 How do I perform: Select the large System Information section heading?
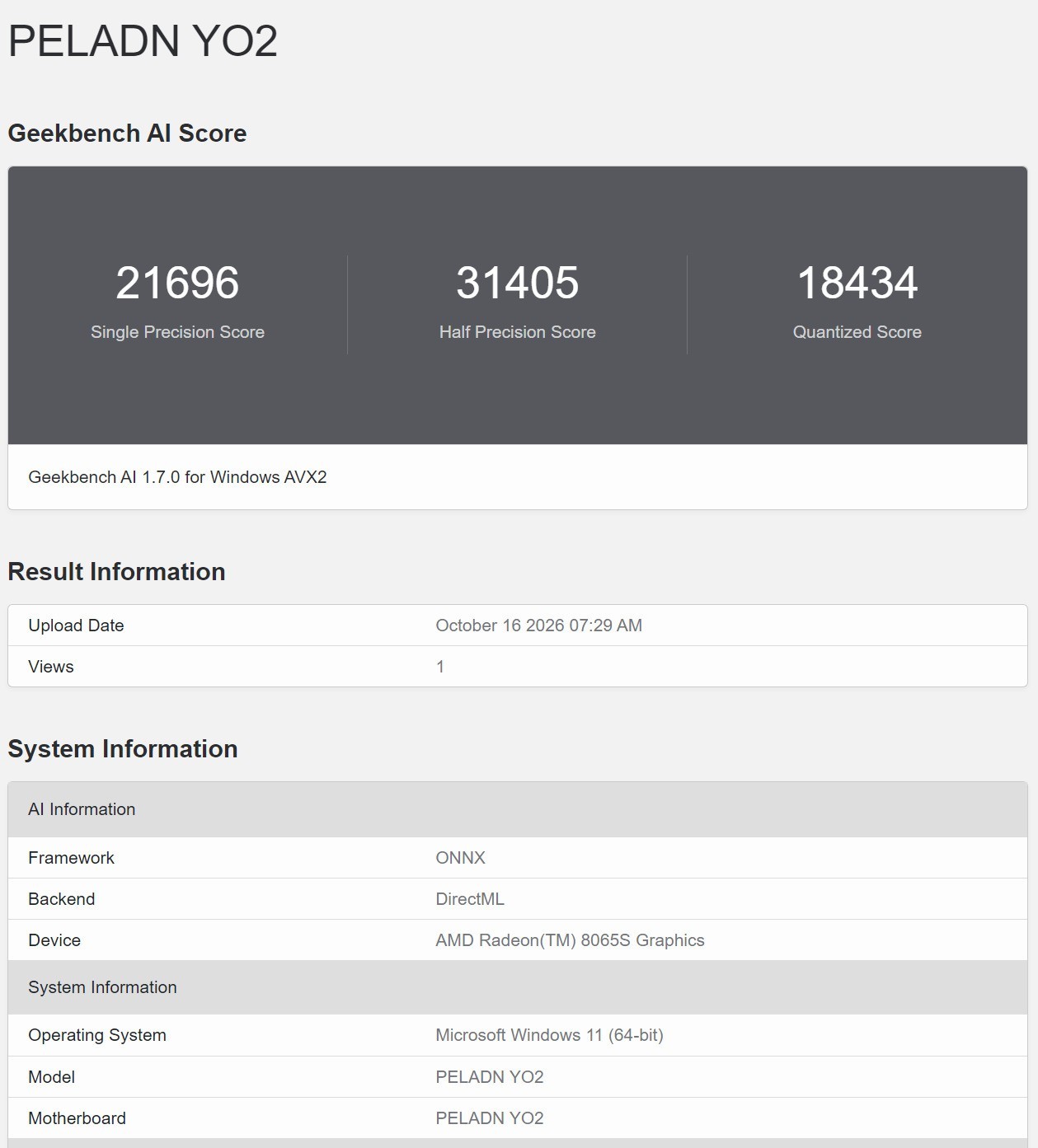(x=123, y=749)
